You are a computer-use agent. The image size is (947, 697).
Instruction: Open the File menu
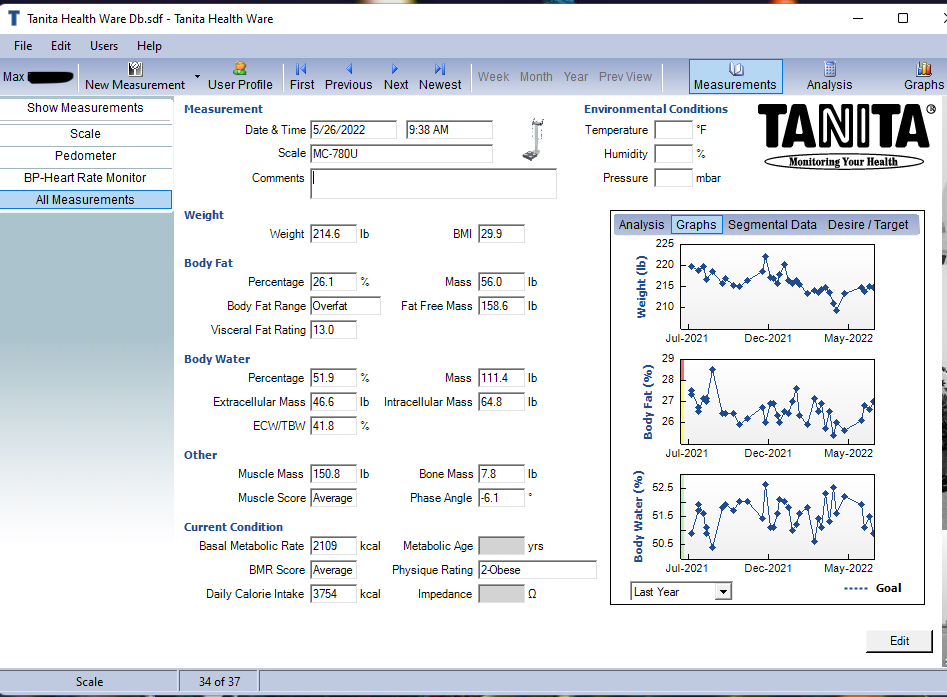23,46
